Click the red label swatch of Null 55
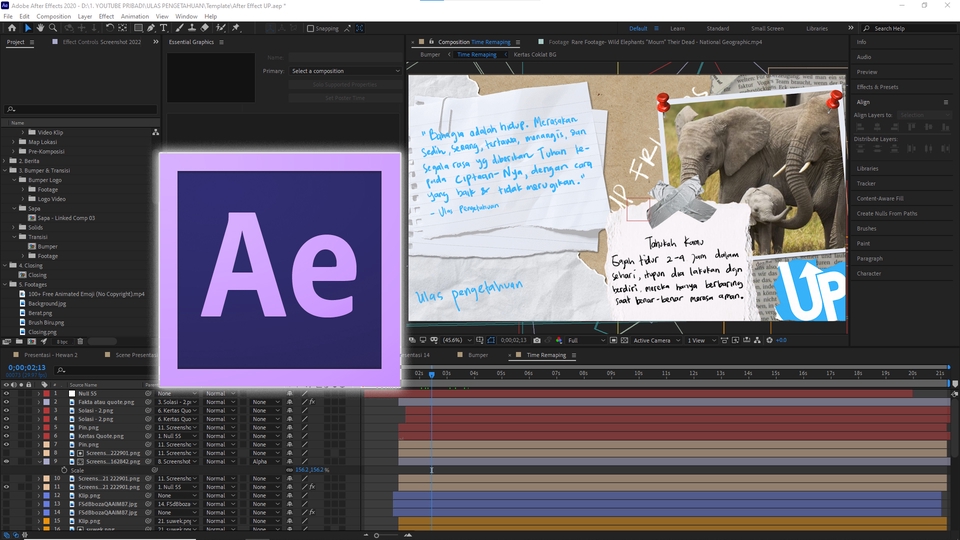Screen dimensions: 960x540 pos(47,394)
